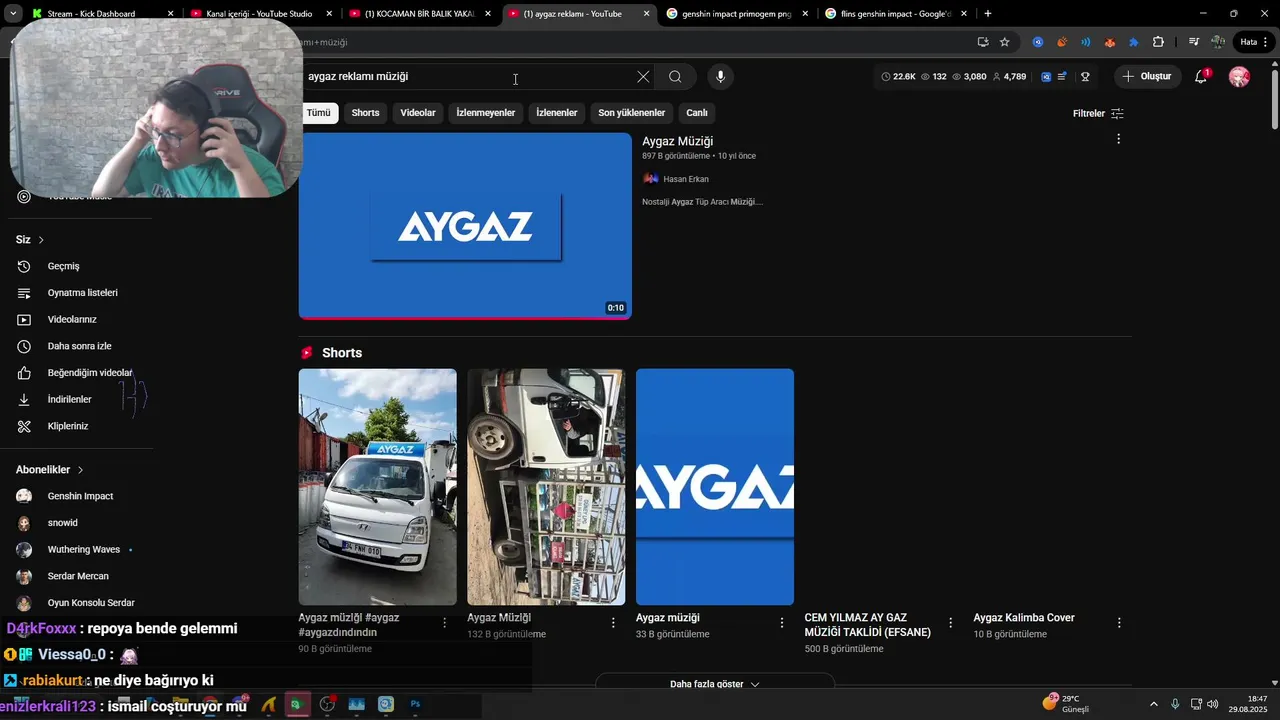Viewport: 1280px width, 720px height.
Task: Open CEM YILMAZ AY GAZ MÜZİĞİ TAKLİDİ short
Action: [868, 625]
